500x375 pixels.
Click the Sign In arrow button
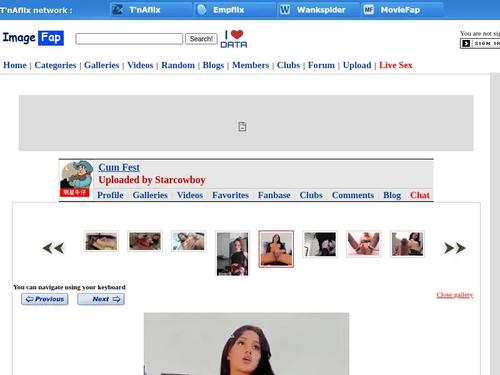pos(466,43)
